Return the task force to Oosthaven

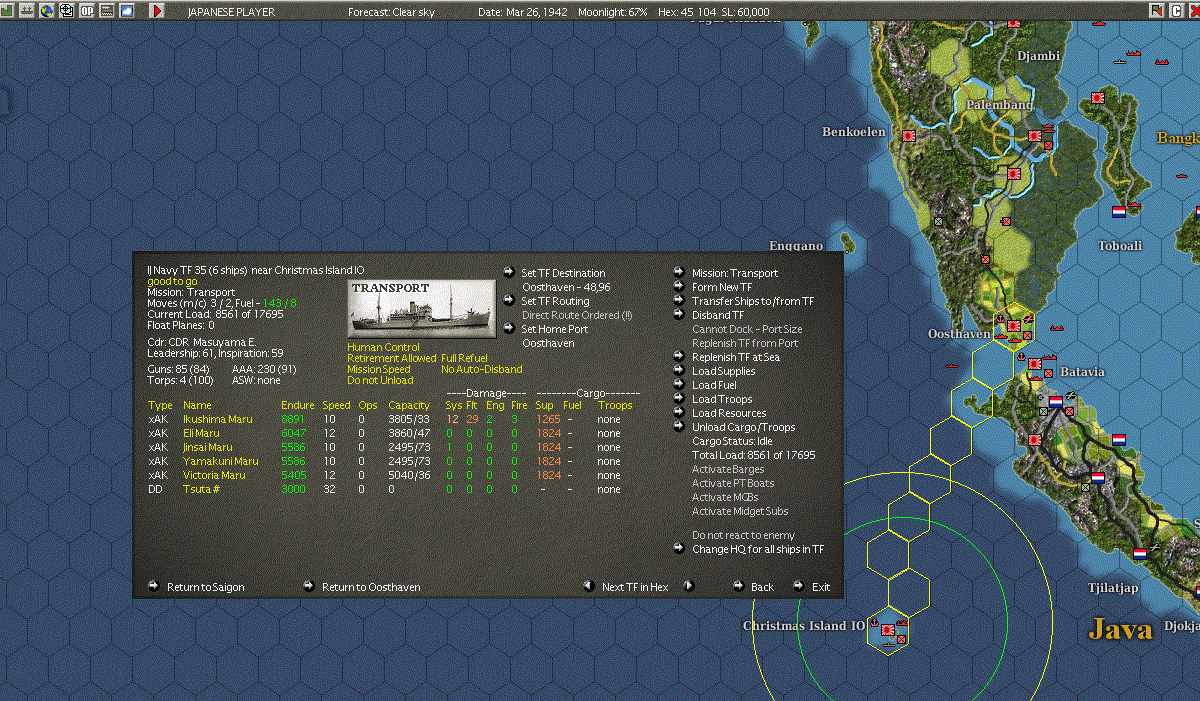tap(371, 587)
